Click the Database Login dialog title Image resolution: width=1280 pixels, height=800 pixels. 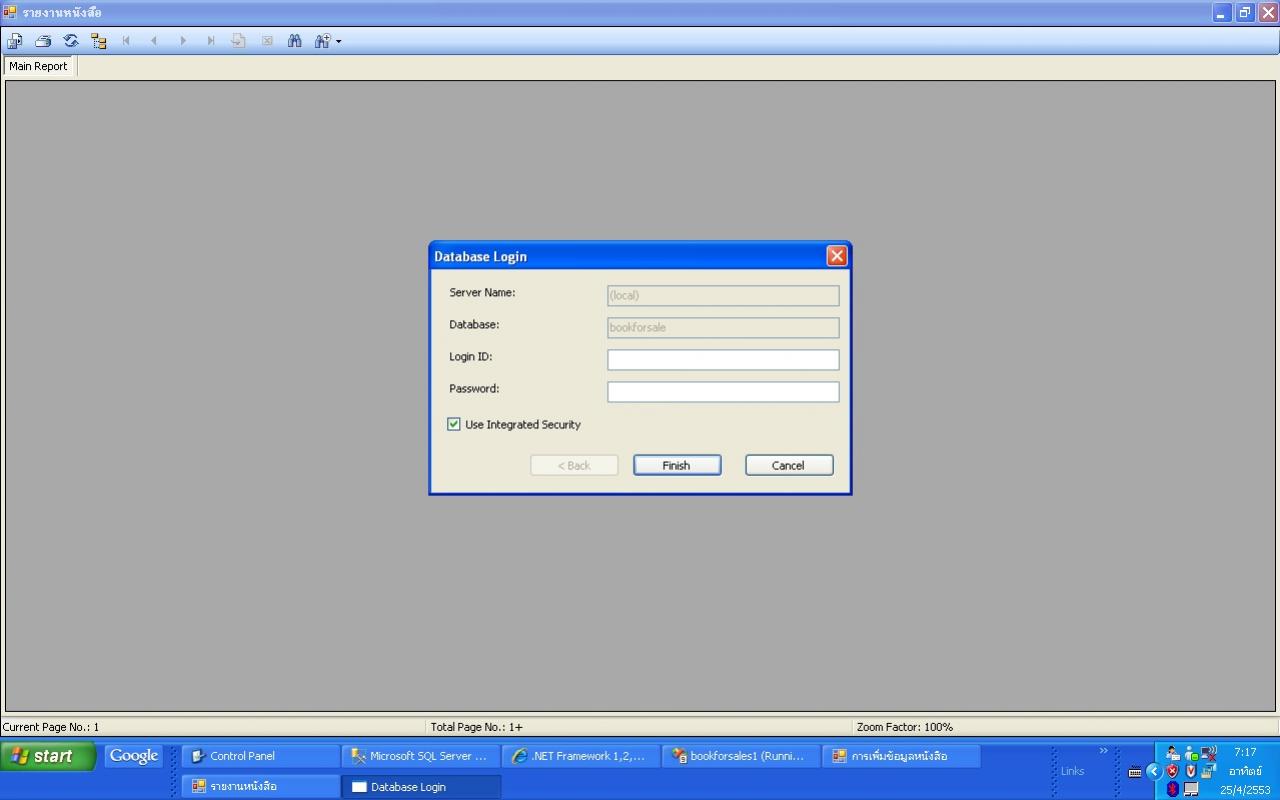tap(480, 257)
